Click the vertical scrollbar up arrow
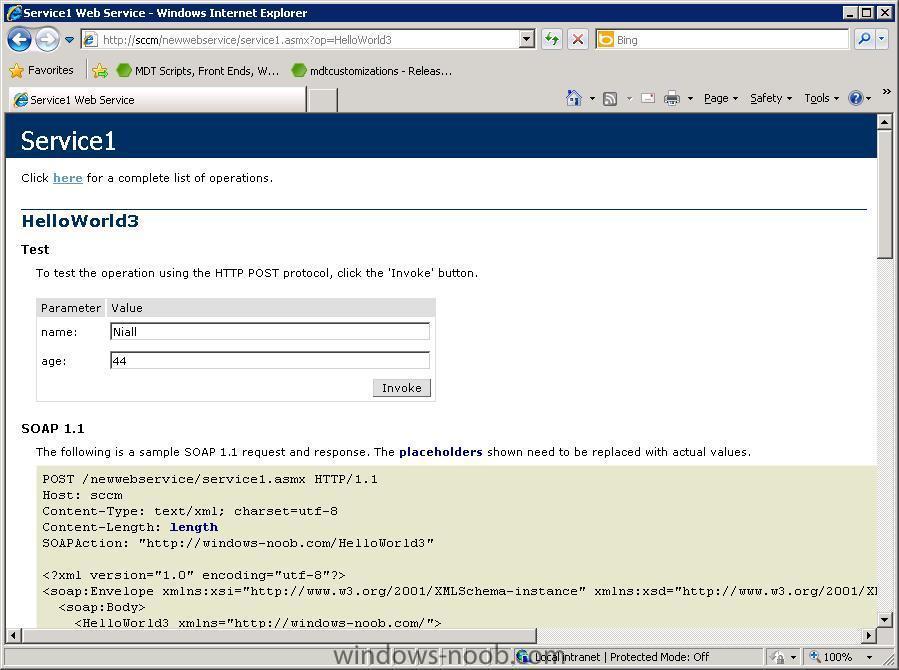 coord(885,122)
